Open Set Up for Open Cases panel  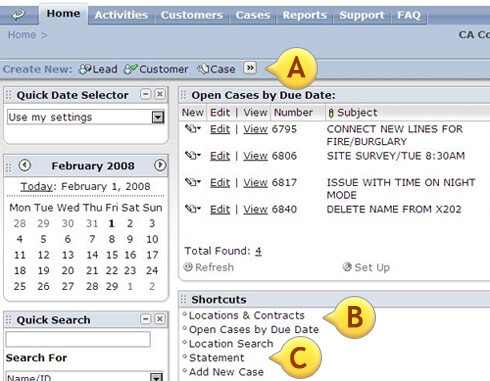366,267
